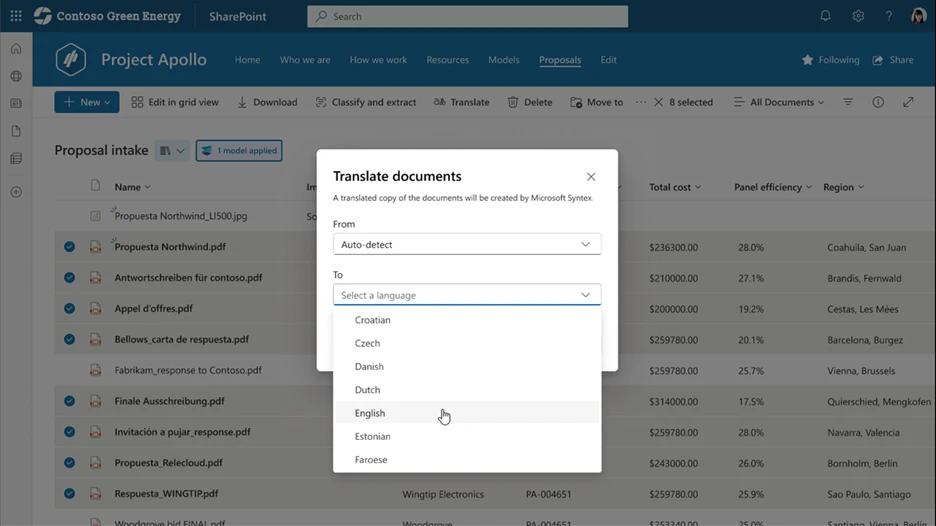Clear the 8 selected items
This screenshot has width=936, height=526.
coord(658,102)
